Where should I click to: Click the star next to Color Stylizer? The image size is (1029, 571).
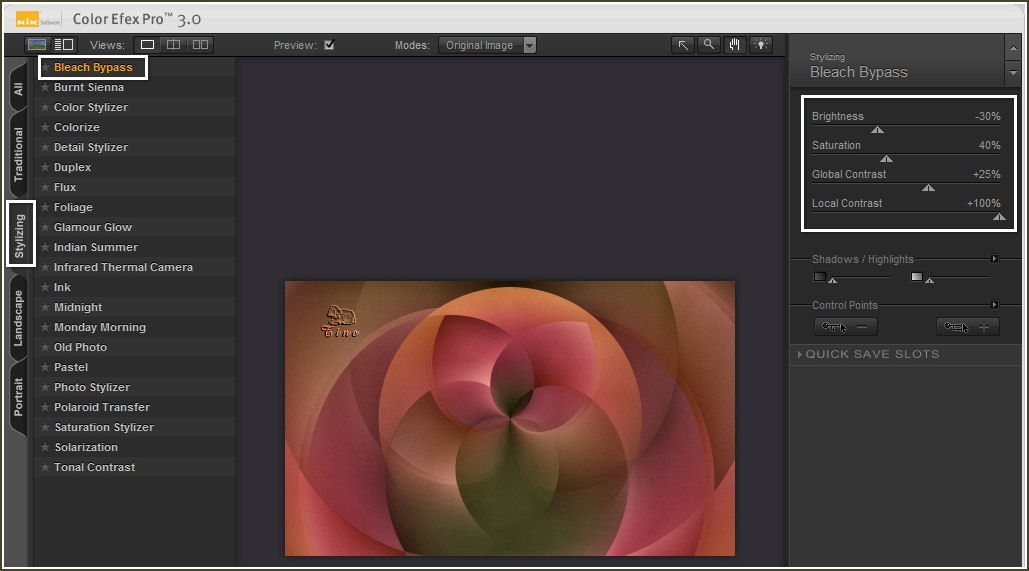[45, 107]
